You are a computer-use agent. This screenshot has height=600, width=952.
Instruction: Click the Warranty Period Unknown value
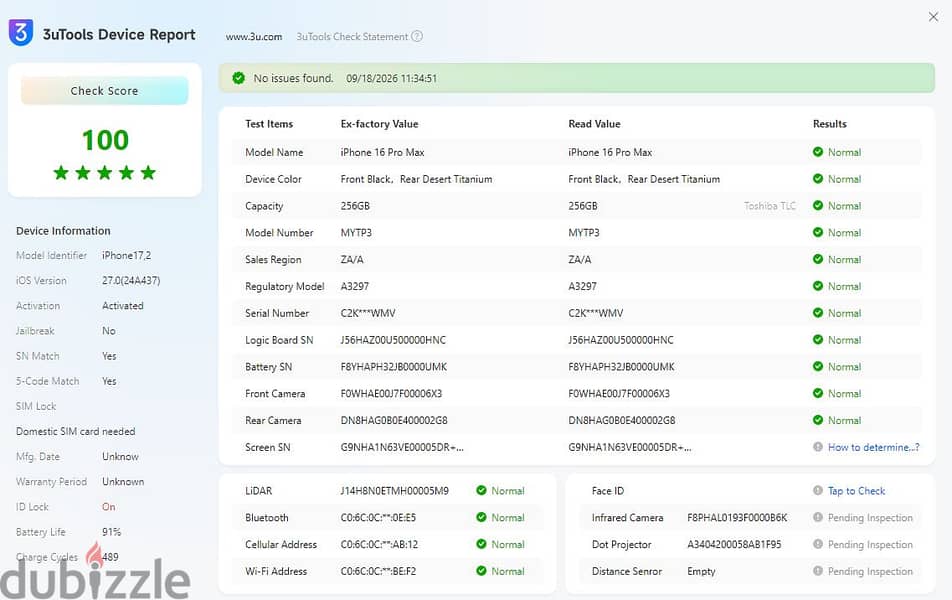tap(123, 482)
